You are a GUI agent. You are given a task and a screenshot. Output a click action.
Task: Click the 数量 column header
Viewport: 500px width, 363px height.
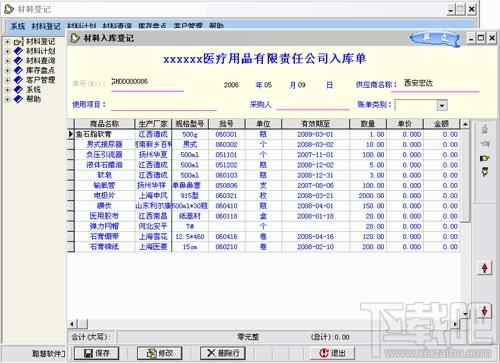click(x=368, y=124)
